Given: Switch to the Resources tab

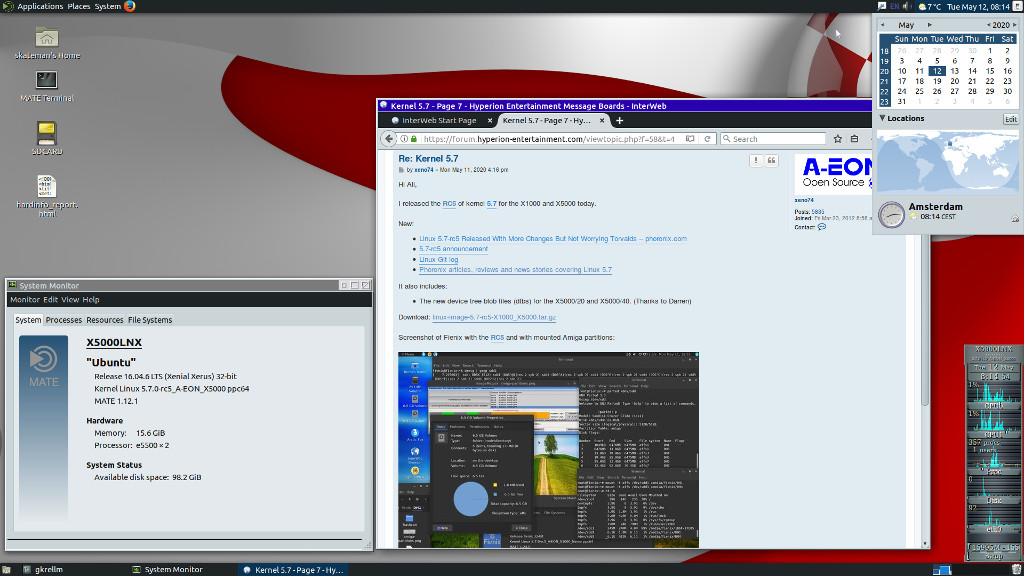Looking at the screenshot, I should (104, 320).
